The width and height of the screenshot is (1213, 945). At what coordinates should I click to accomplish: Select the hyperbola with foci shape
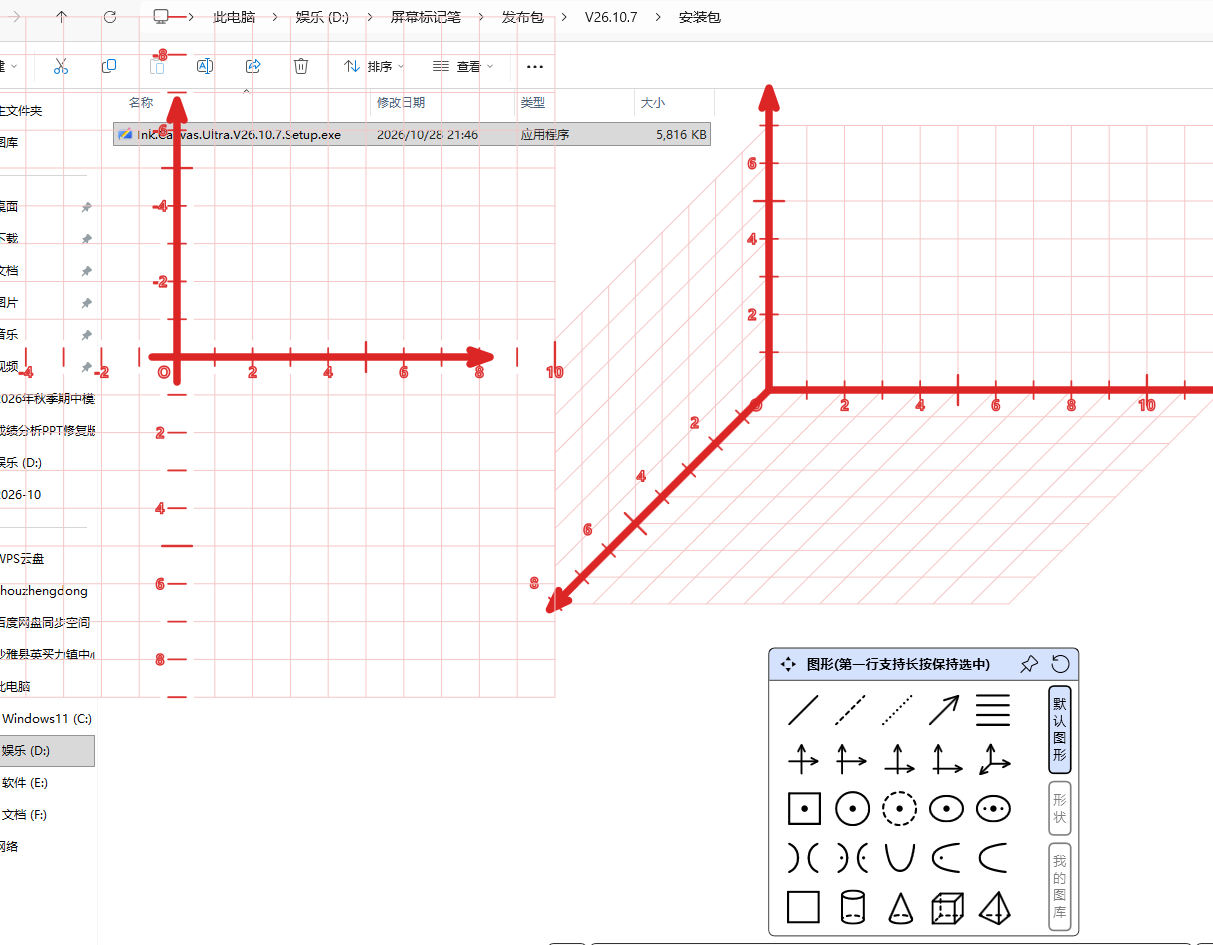tap(851, 857)
